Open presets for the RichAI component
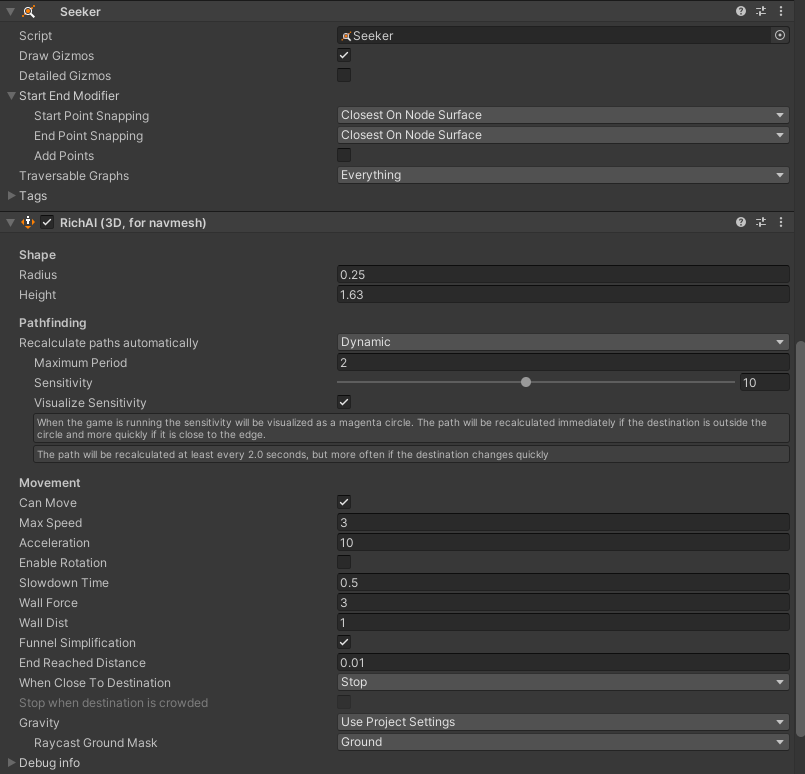Image resolution: width=805 pixels, height=774 pixels. tap(761, 222)
